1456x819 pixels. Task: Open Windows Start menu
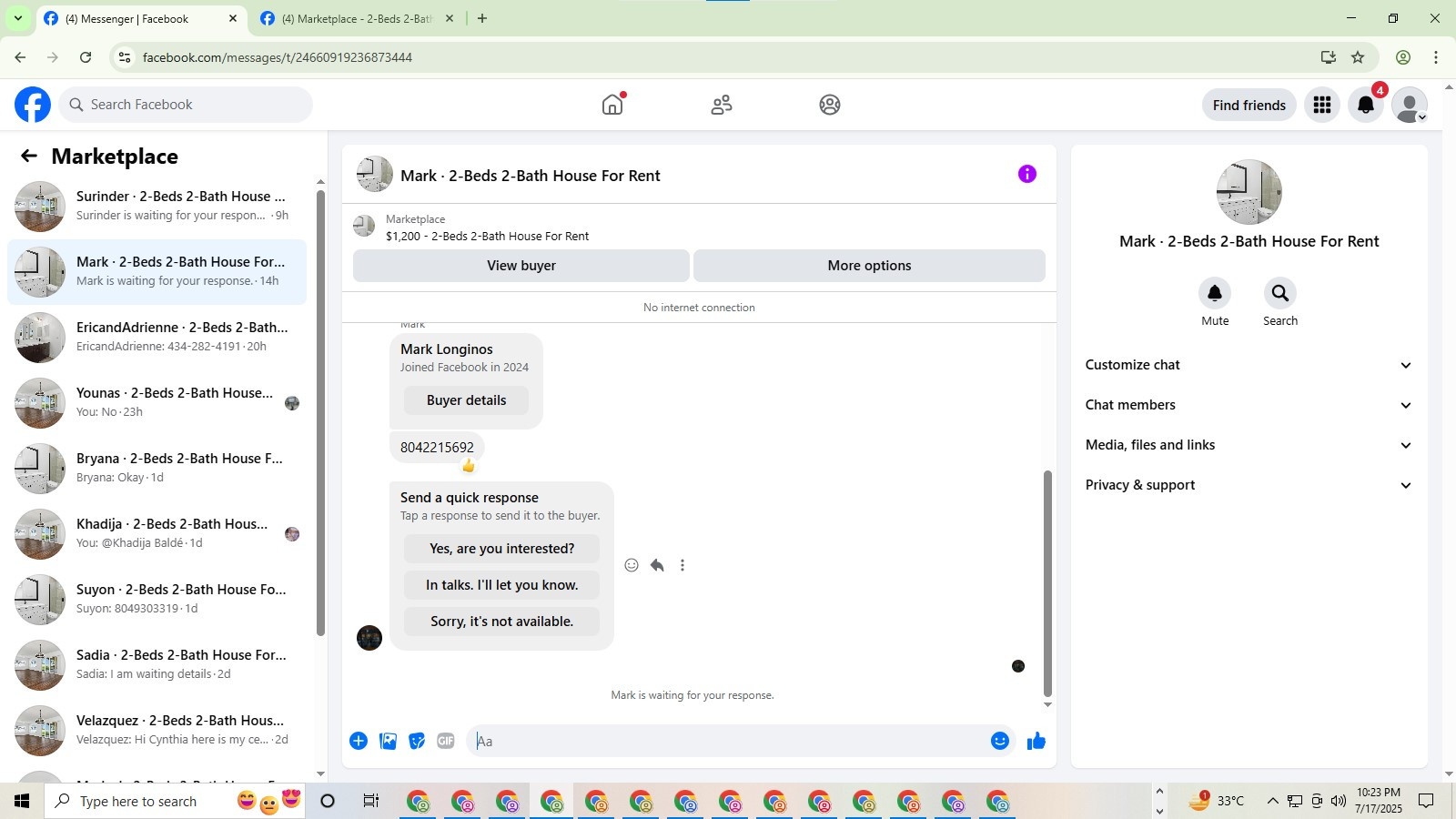click(x=22, y=801)
